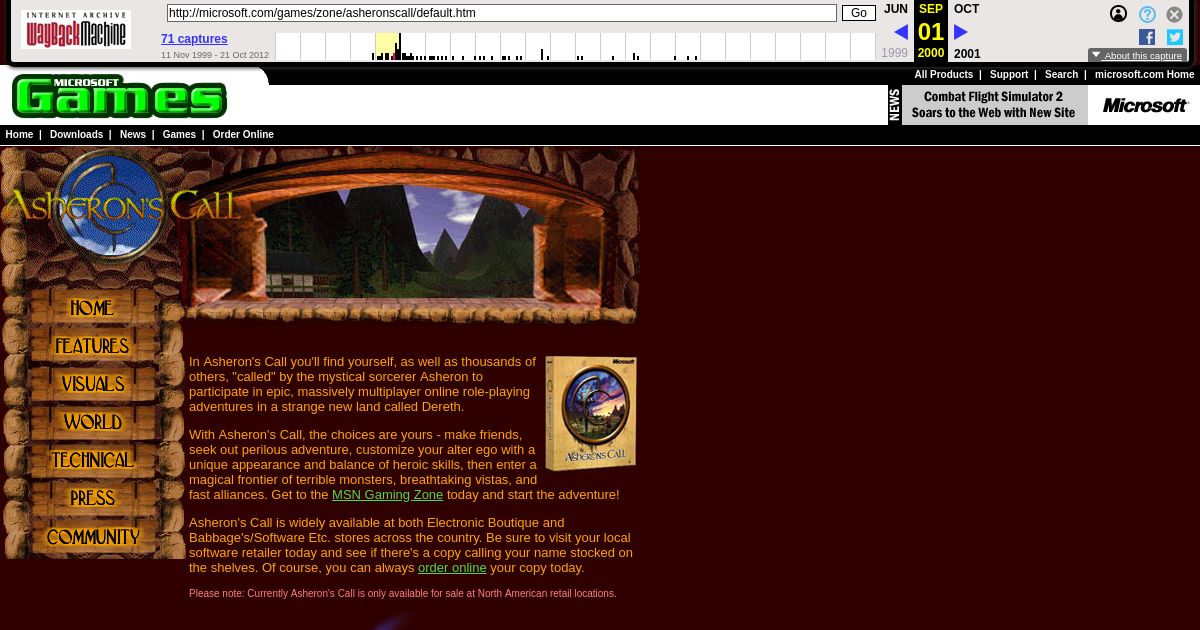1200x630 pixels.
Task: Go to previous capture with left arrow
Action: (x=901, y=32)
